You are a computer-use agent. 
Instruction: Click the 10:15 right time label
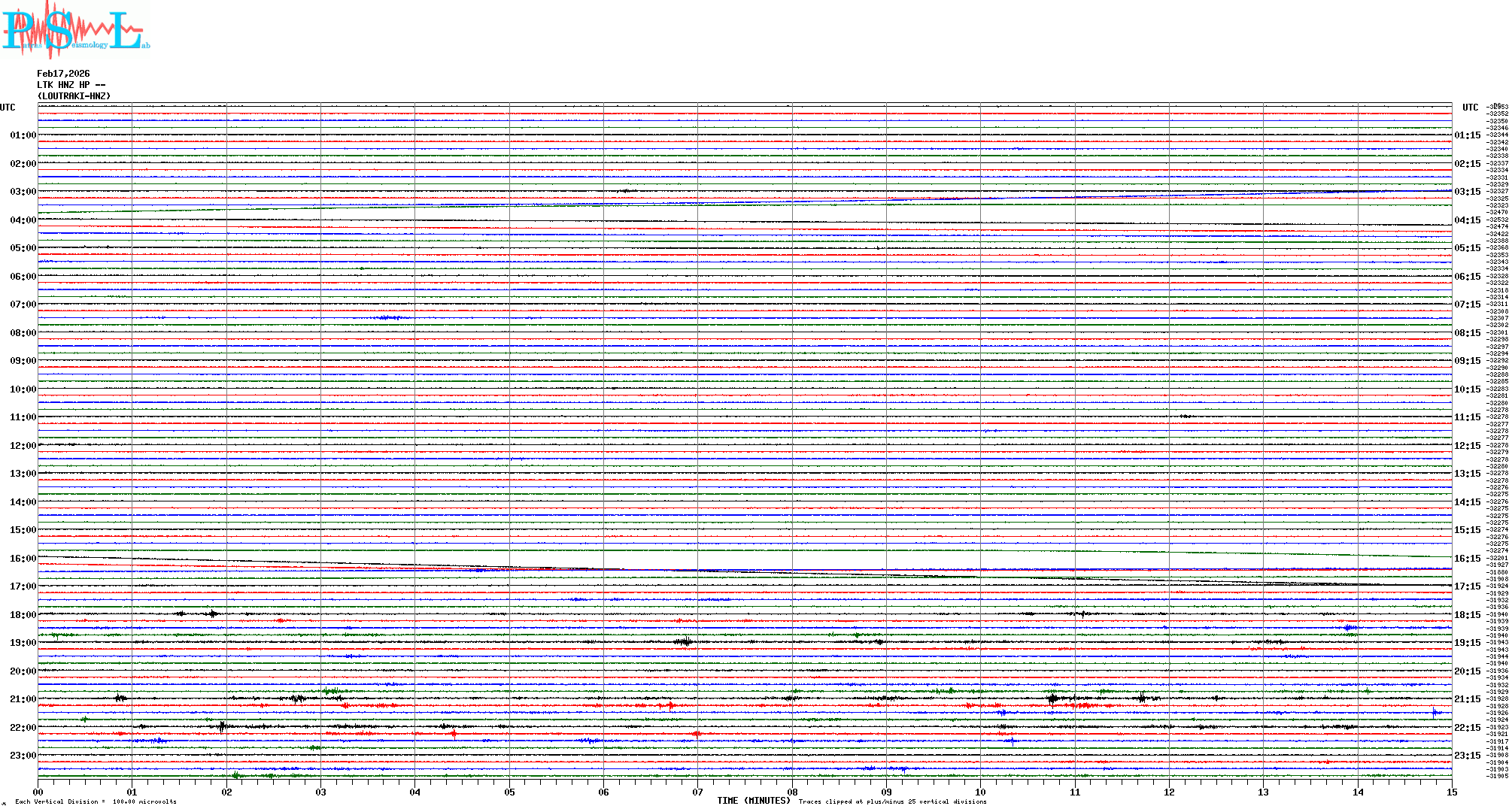(1467, 389)
